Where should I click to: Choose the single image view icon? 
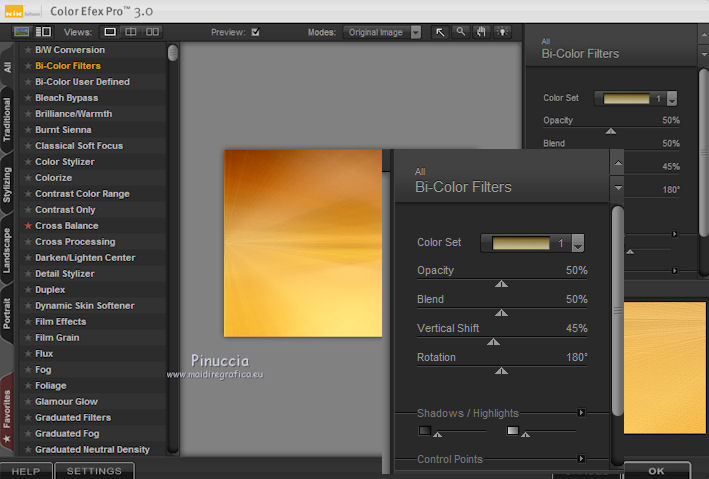tap(110, 32)
